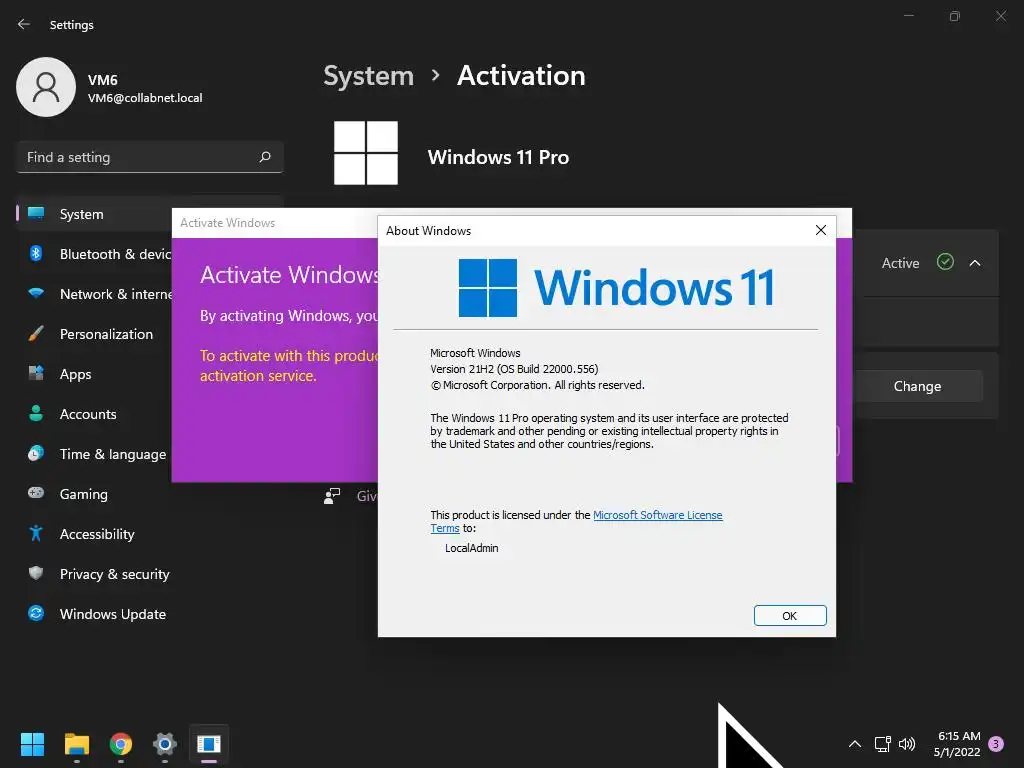The width and height of the screenshot is (1024, 768).
Task: Click the Bluetooth icon in sidebar
Action: pos(36,253)
